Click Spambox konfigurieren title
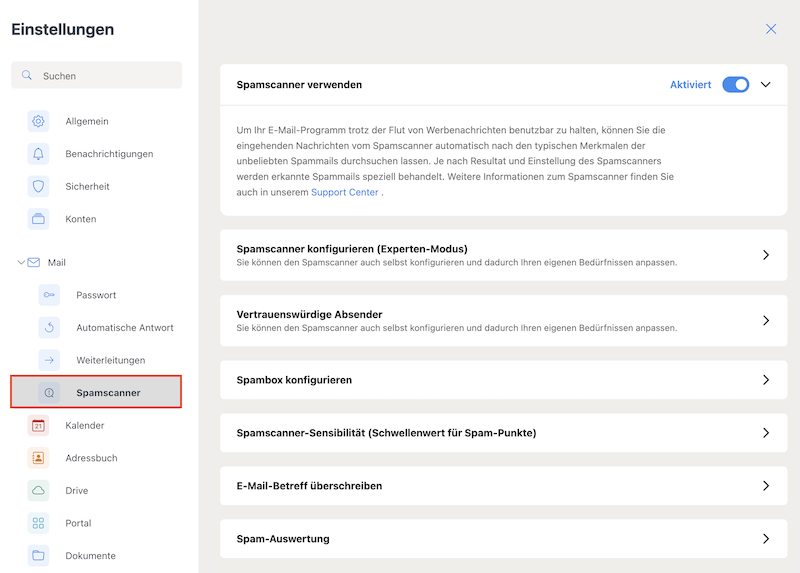This screenshot has width=800, height=573. click(294, 380)
